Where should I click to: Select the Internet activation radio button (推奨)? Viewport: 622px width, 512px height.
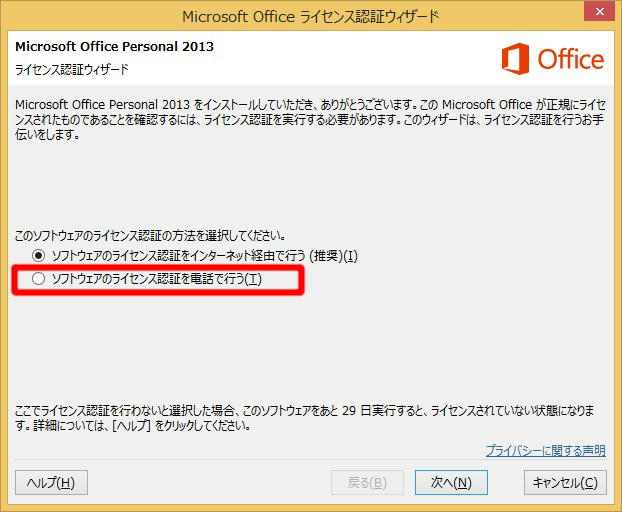tap(38, 256)
